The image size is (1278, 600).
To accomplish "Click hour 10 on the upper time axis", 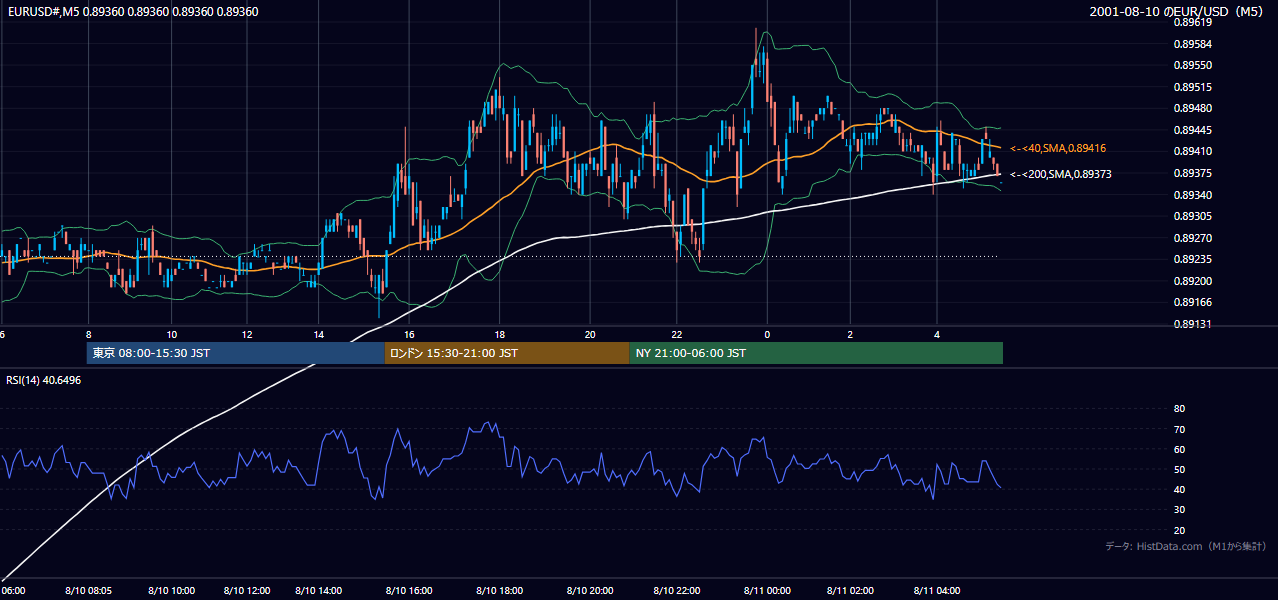I will coord(172,334).
